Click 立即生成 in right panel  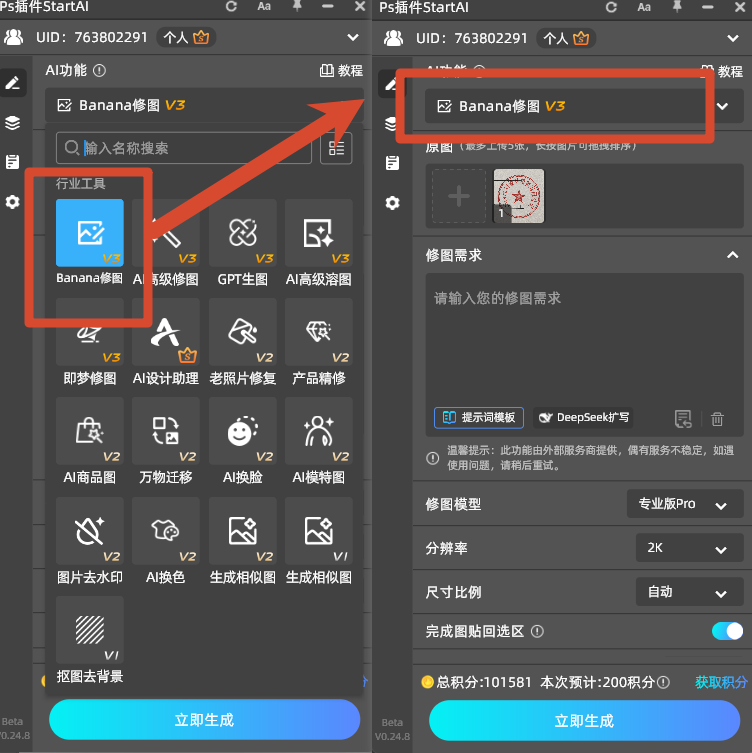(584, 721)
